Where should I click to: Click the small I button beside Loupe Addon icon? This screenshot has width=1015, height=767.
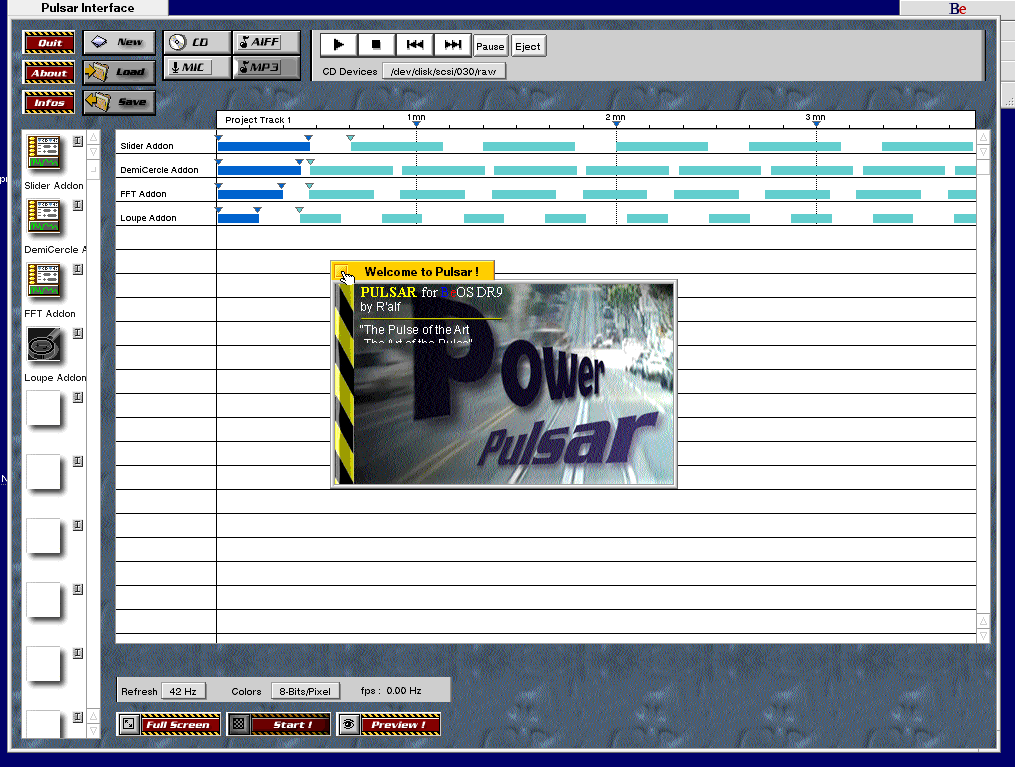click(x=78, y=333)
